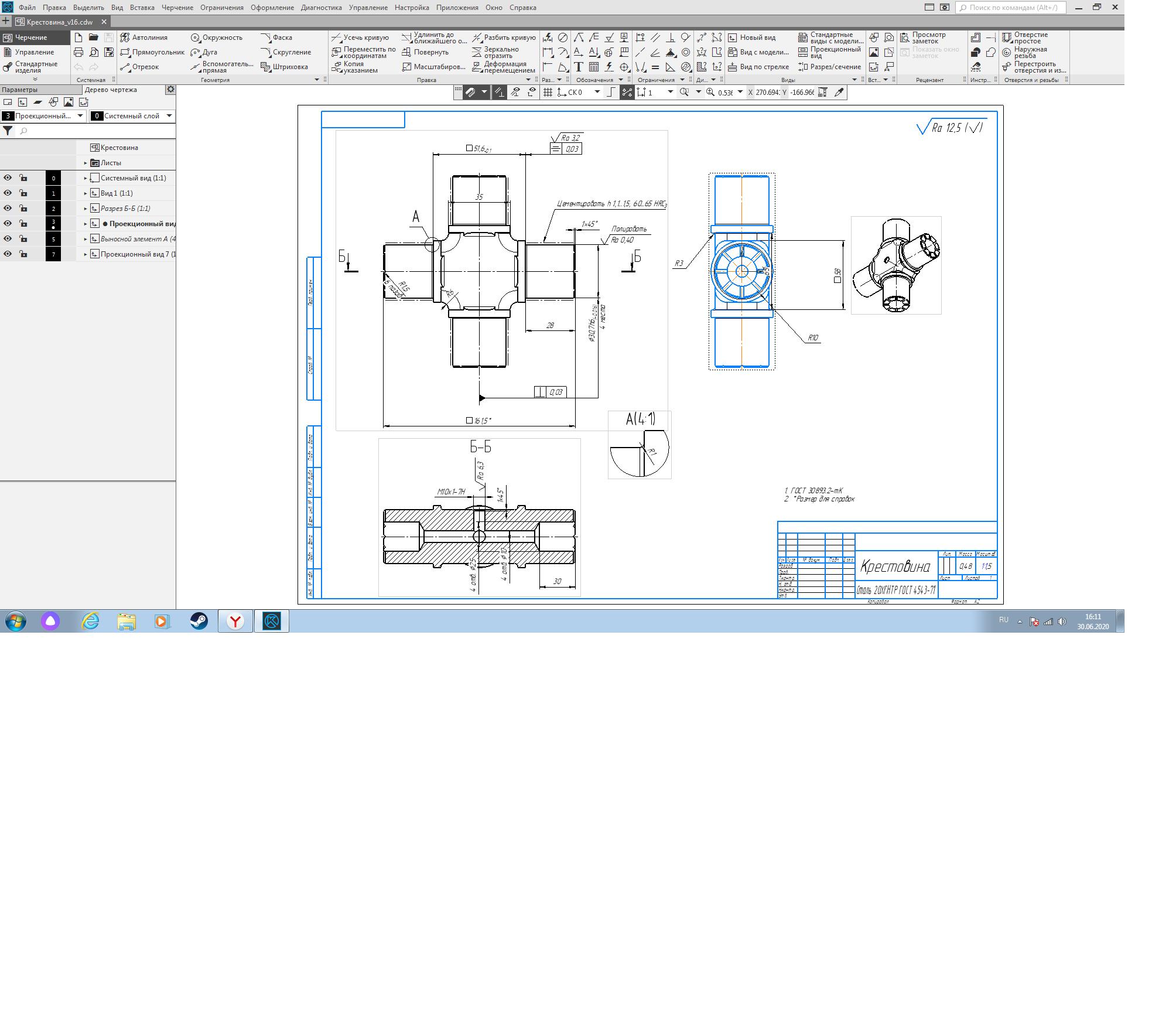Open the Системный слой layer dropdown
Image resolution: width=1176 pixels, height=1024 pixels.
[169, 116]
